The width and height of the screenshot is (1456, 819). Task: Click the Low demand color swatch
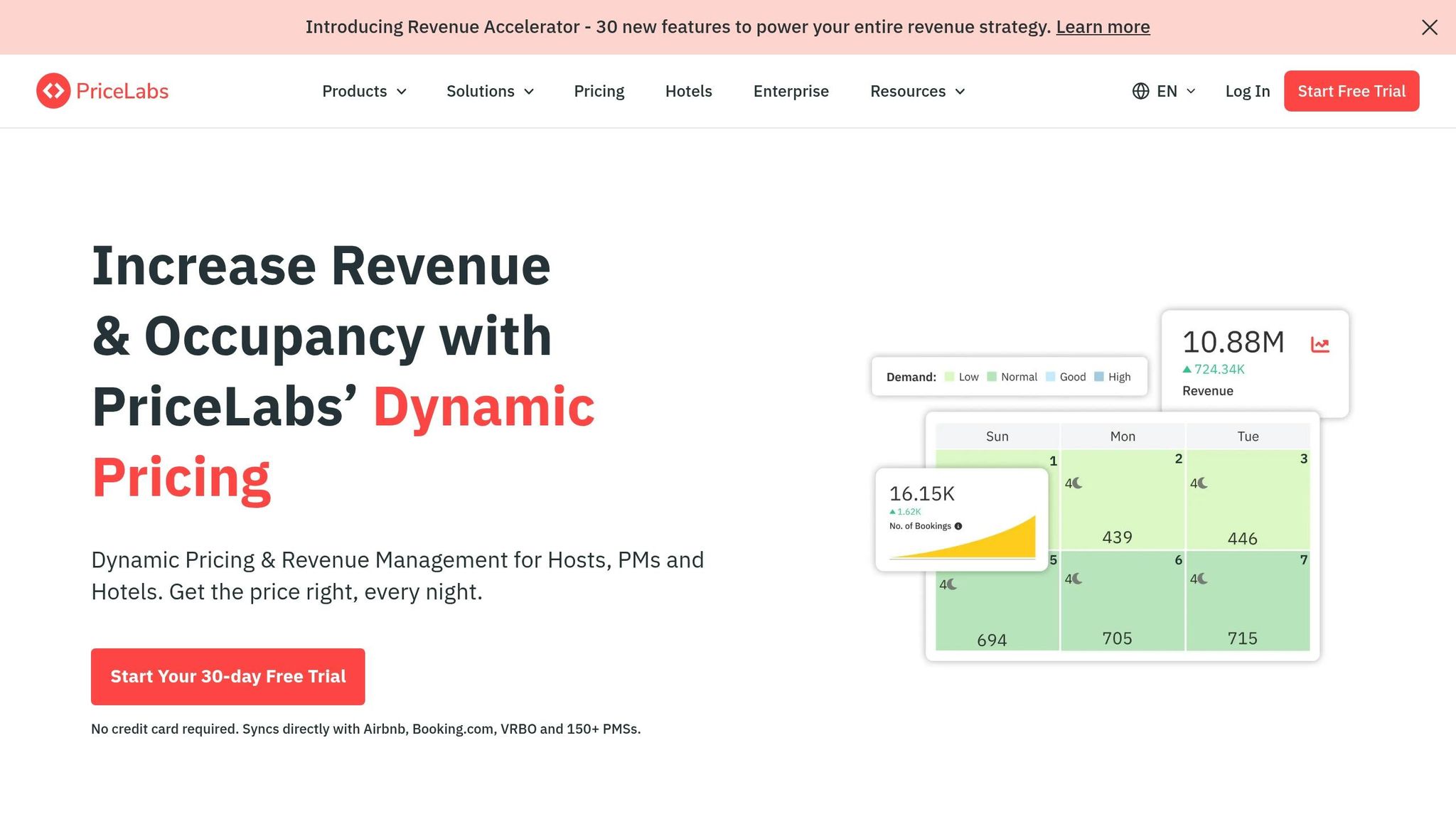coord(949,377)
